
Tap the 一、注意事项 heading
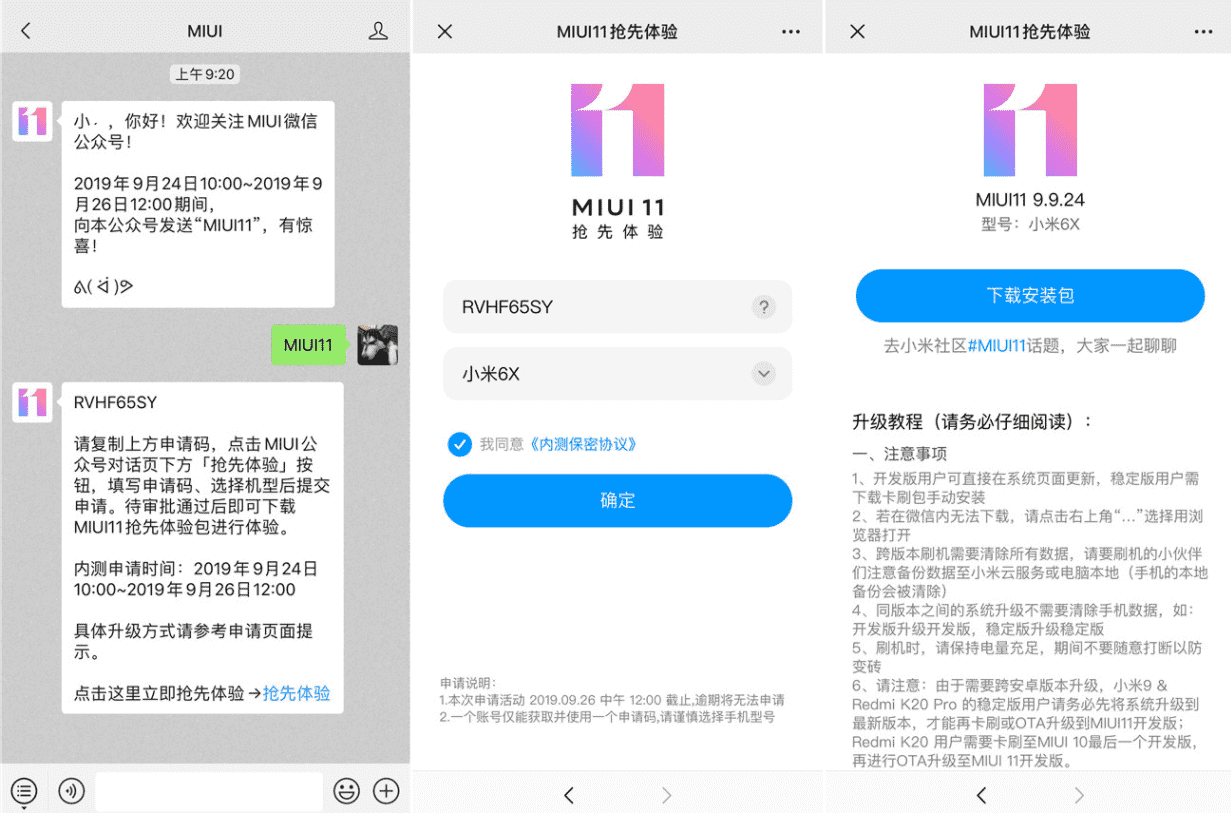coord(899,453)
